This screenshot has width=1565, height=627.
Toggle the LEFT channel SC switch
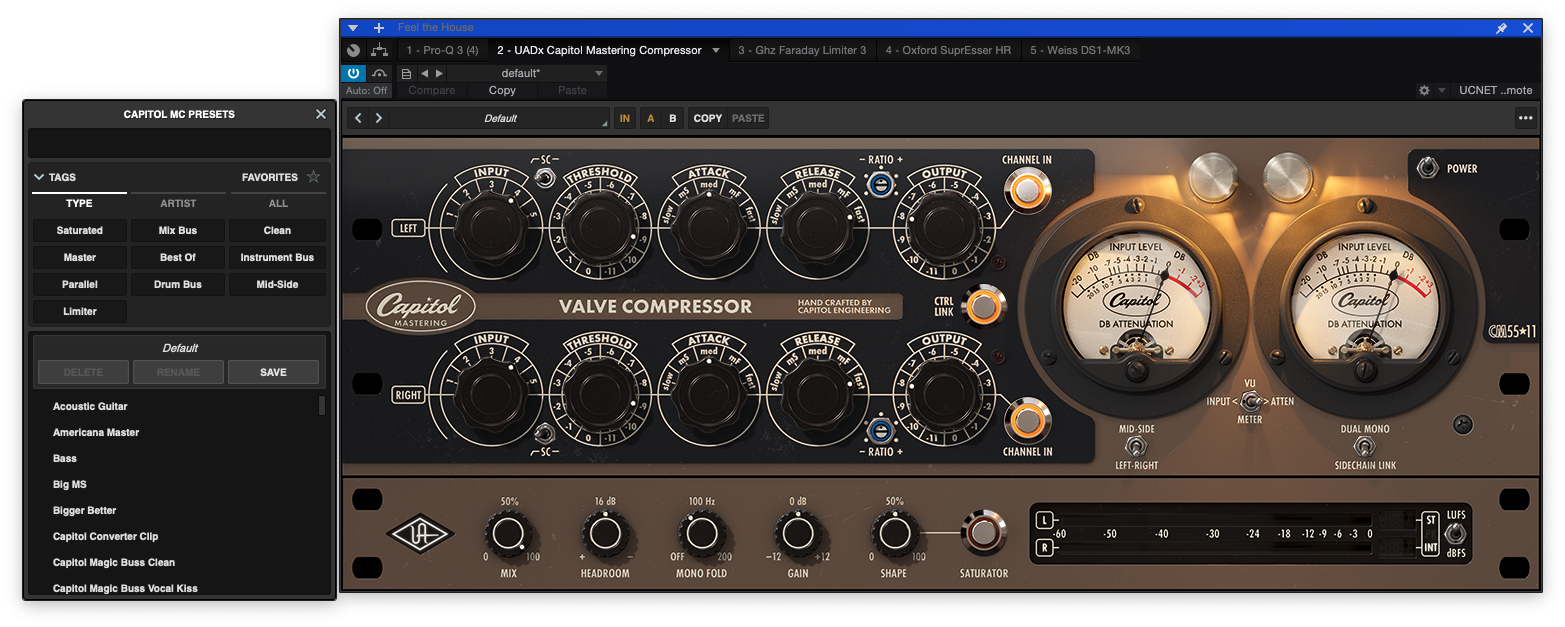543,178
